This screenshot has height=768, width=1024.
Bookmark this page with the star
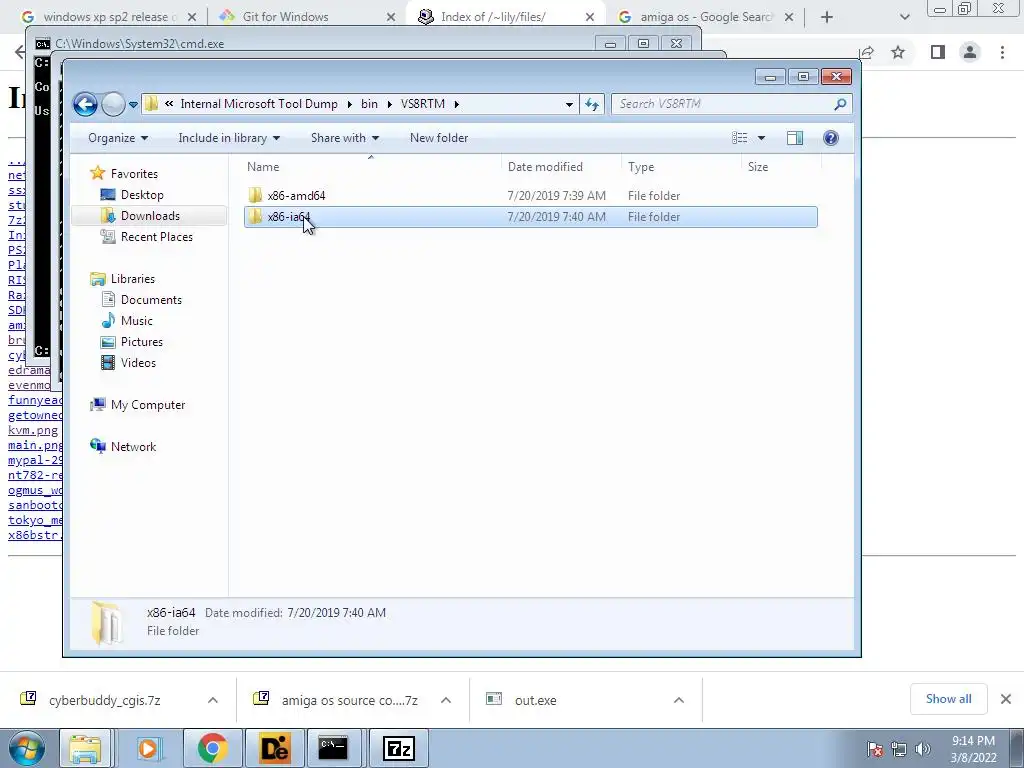898,52
